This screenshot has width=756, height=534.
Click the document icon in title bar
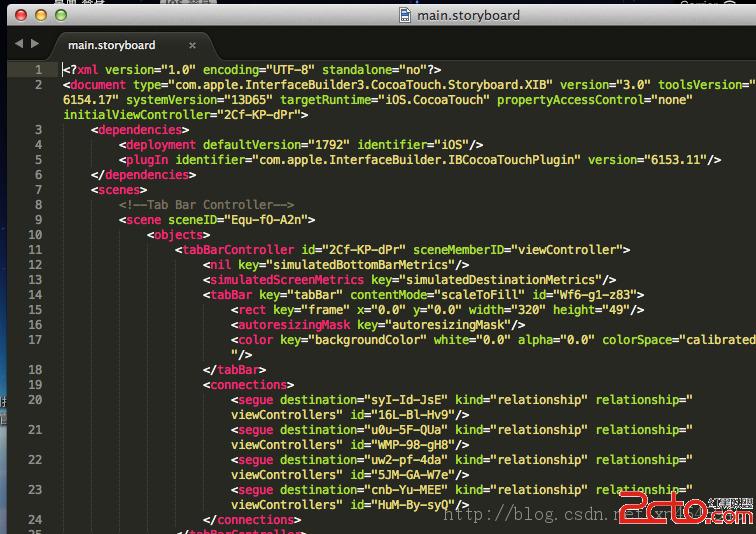tap(404, 15)
